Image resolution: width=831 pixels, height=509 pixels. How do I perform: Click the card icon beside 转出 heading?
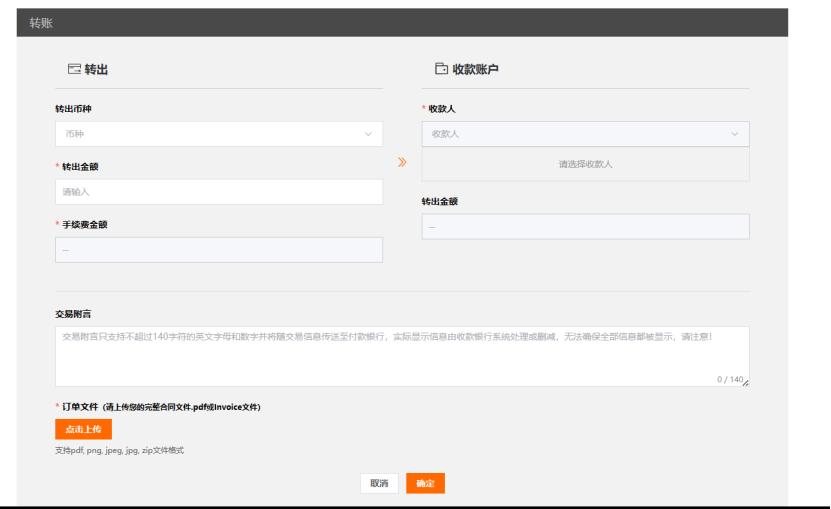click(74, 69)
